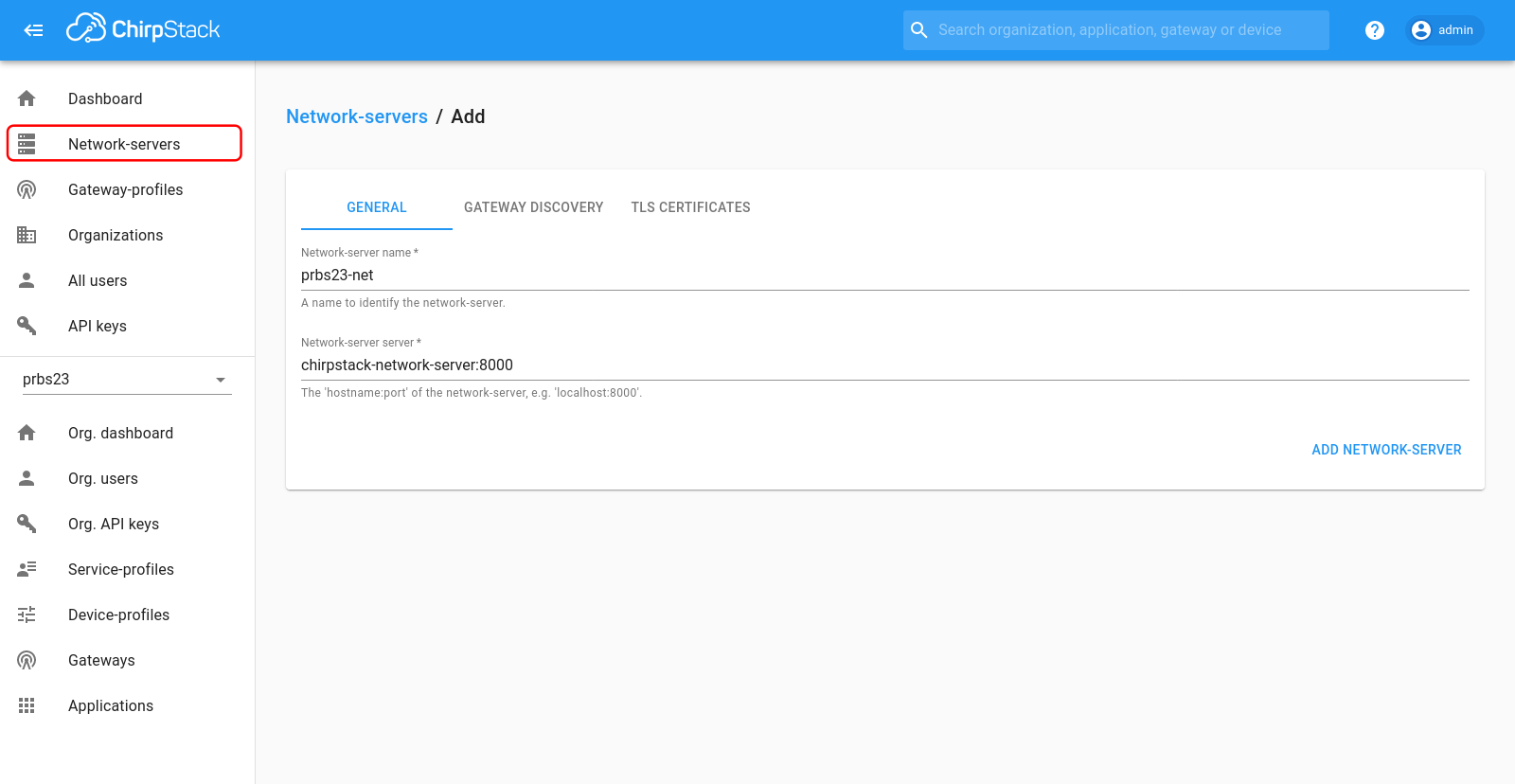The width and height of the screenshot is (1515, 784).
Task: Click the Org. users person icon
Action: click(x=27, y=478)
